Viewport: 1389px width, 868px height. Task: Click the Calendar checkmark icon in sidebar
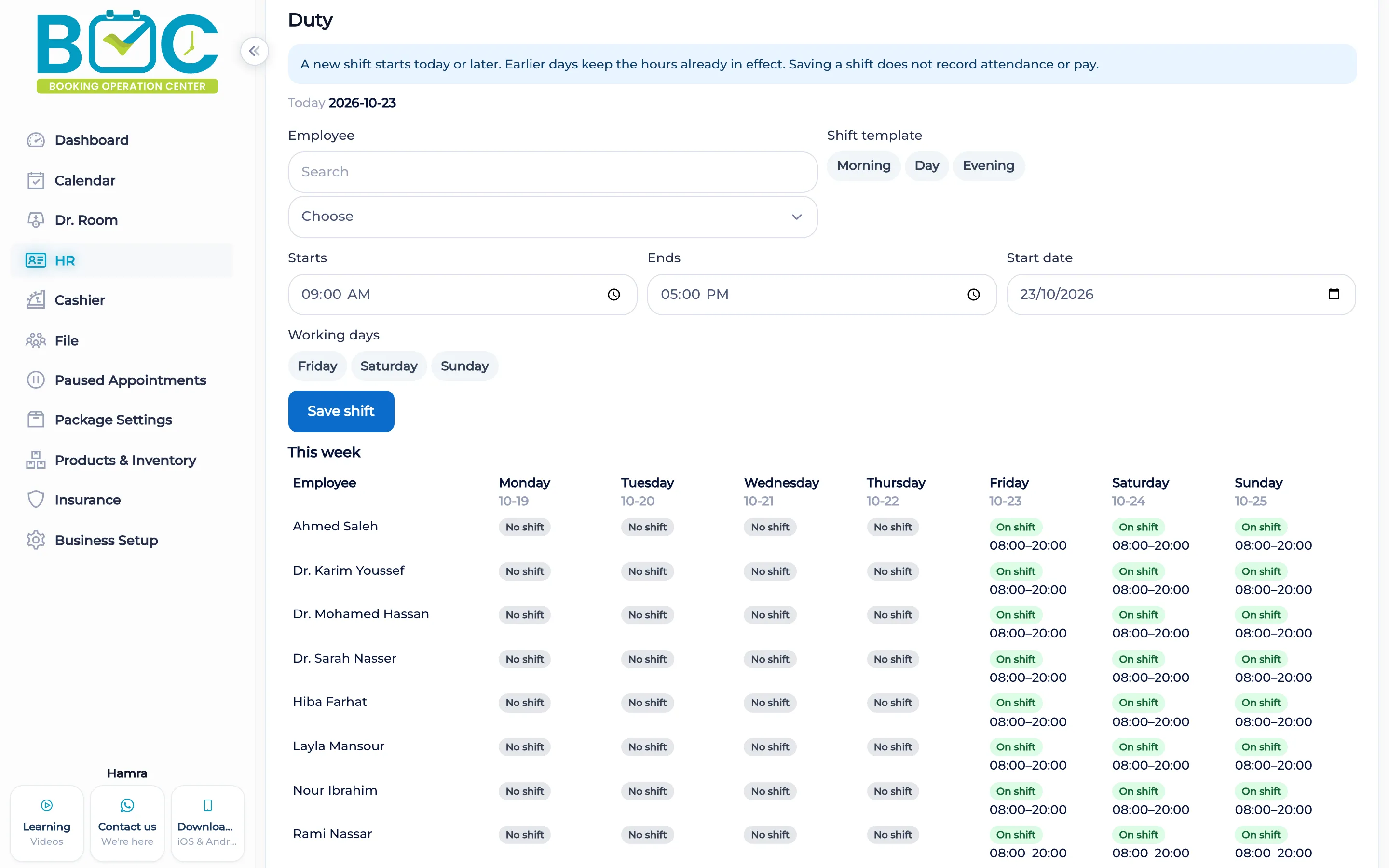36,180
